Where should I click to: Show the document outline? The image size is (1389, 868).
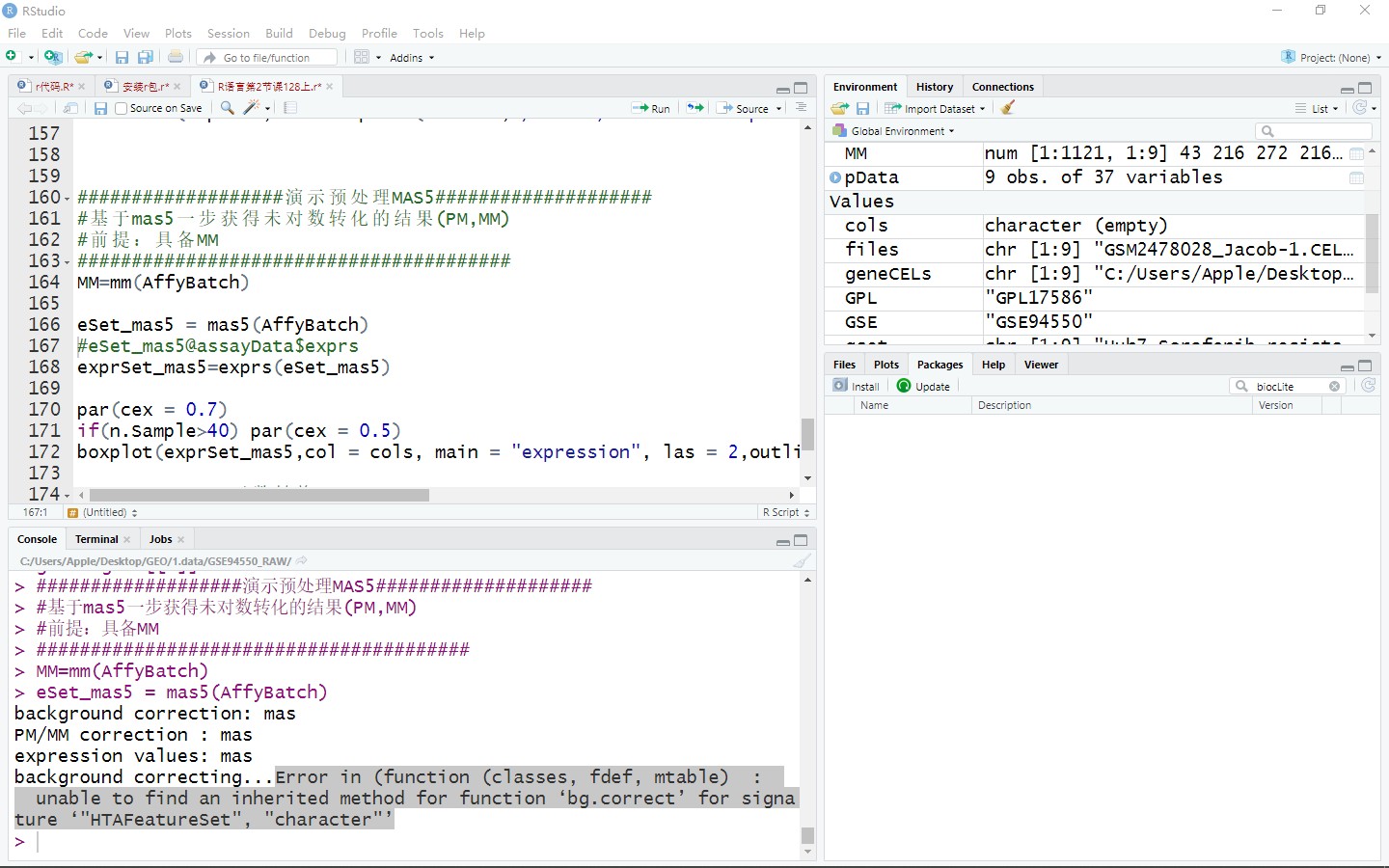(801, 108)
